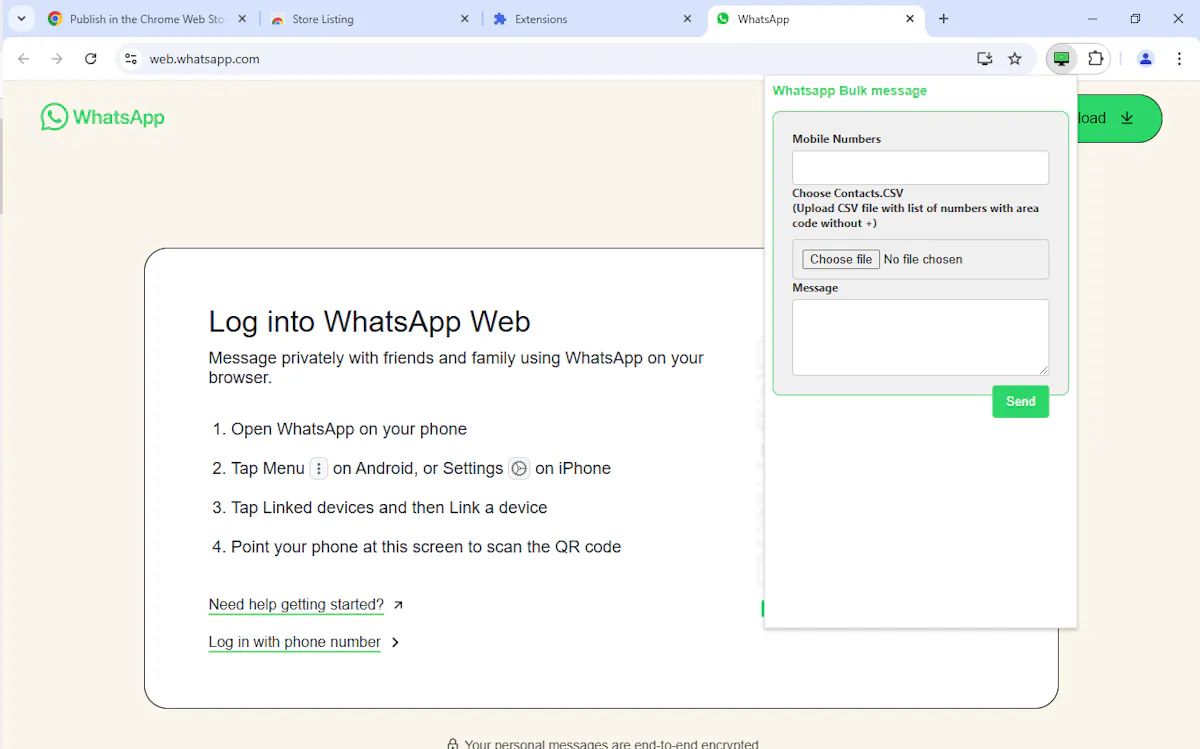Click the Message text area
This screenshot has width=1200, height=749.
point(920,337)
